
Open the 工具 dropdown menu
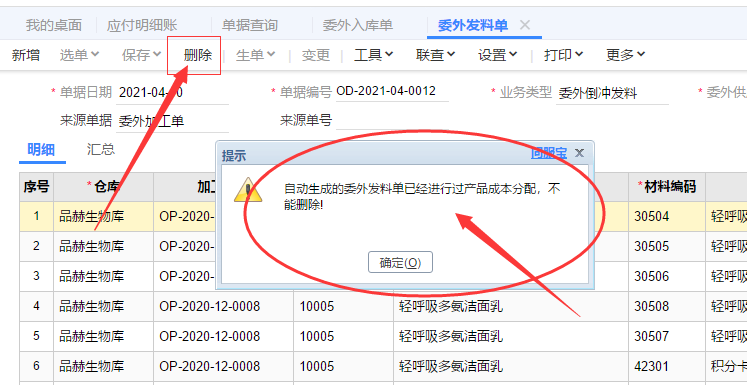click(x=374, y=55)
